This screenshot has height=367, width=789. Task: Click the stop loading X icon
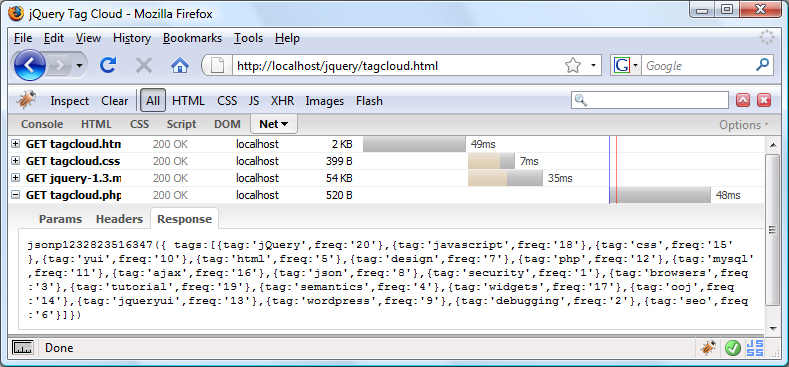[144, 65]
